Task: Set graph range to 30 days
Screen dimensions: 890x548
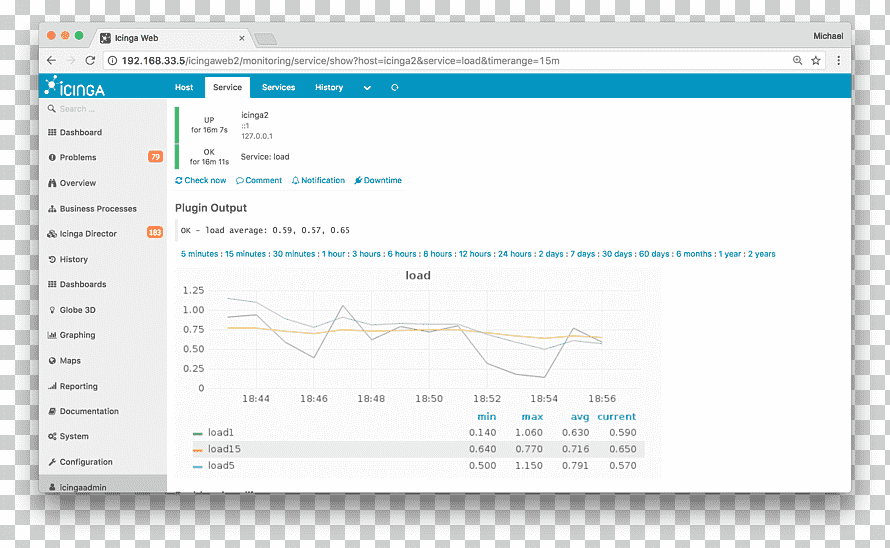Action: pos(617,254)
